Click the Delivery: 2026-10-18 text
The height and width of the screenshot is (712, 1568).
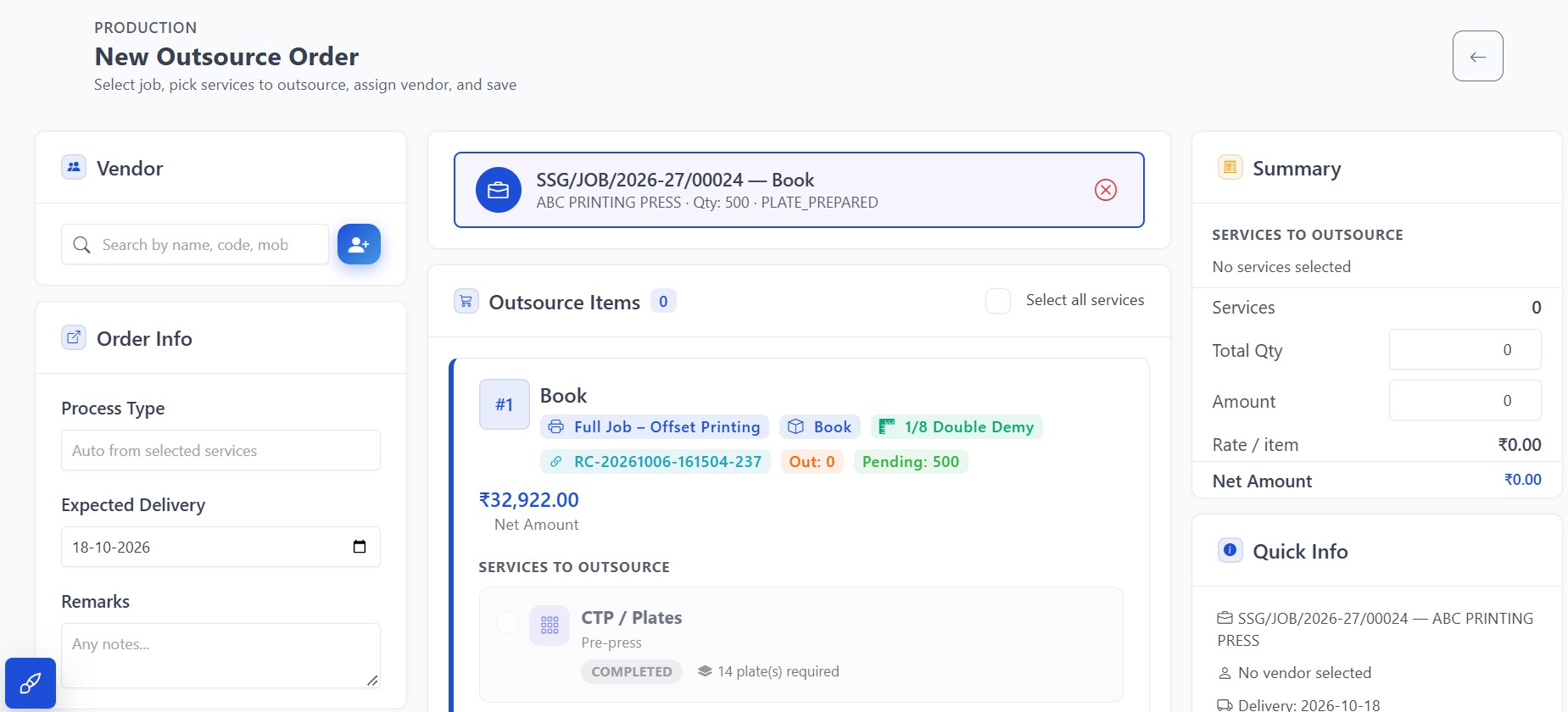[x=1309, y=705]
